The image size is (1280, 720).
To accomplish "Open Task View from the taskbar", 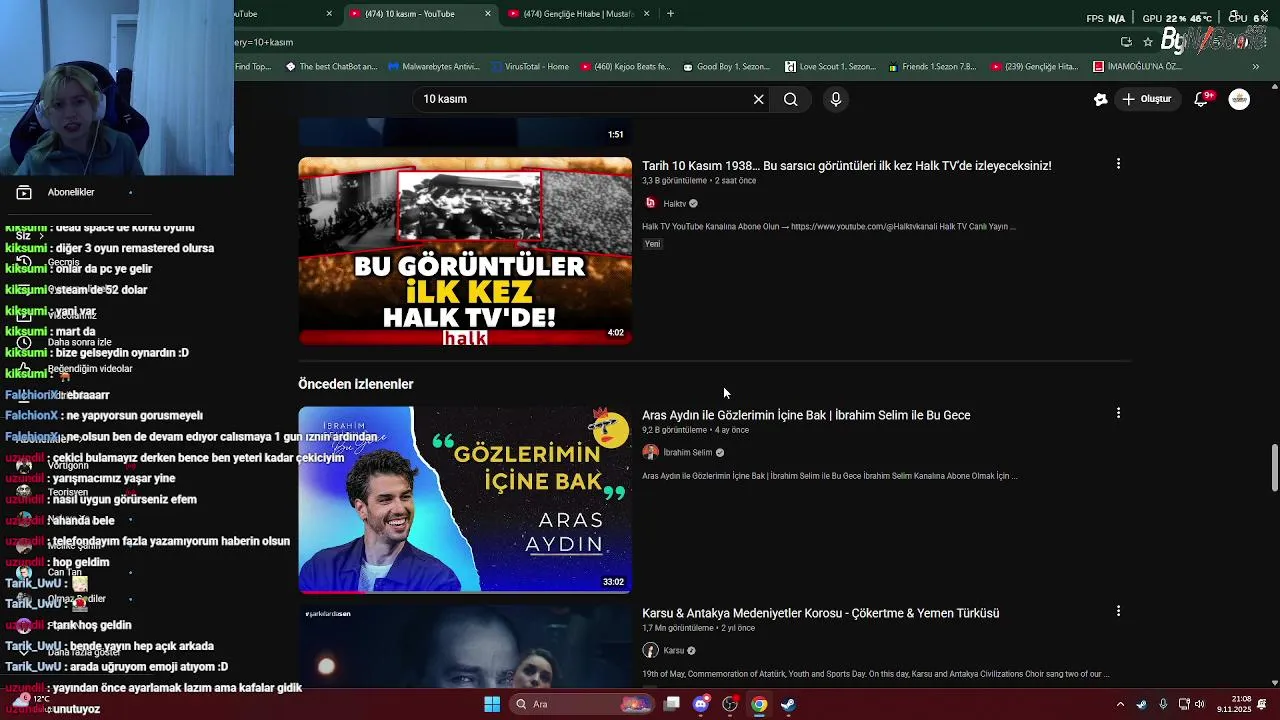I will [672, 704].
